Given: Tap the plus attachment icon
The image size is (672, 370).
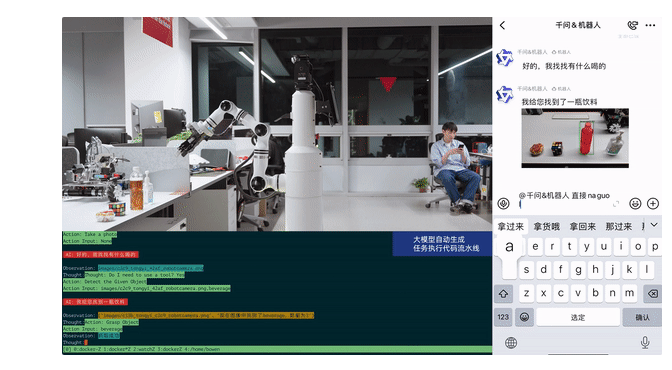Looking at the screenshot, I should click(653, 203).
